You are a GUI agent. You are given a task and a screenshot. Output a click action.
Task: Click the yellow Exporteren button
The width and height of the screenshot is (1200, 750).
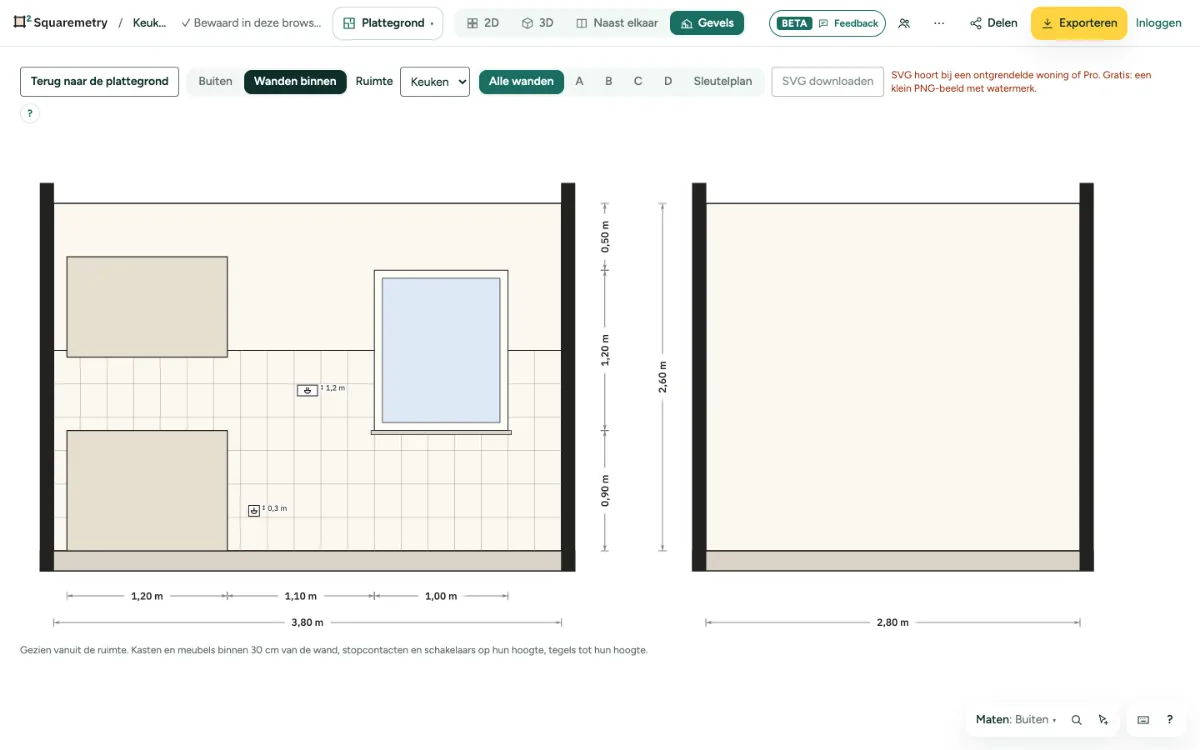(x=1079, y=23)
